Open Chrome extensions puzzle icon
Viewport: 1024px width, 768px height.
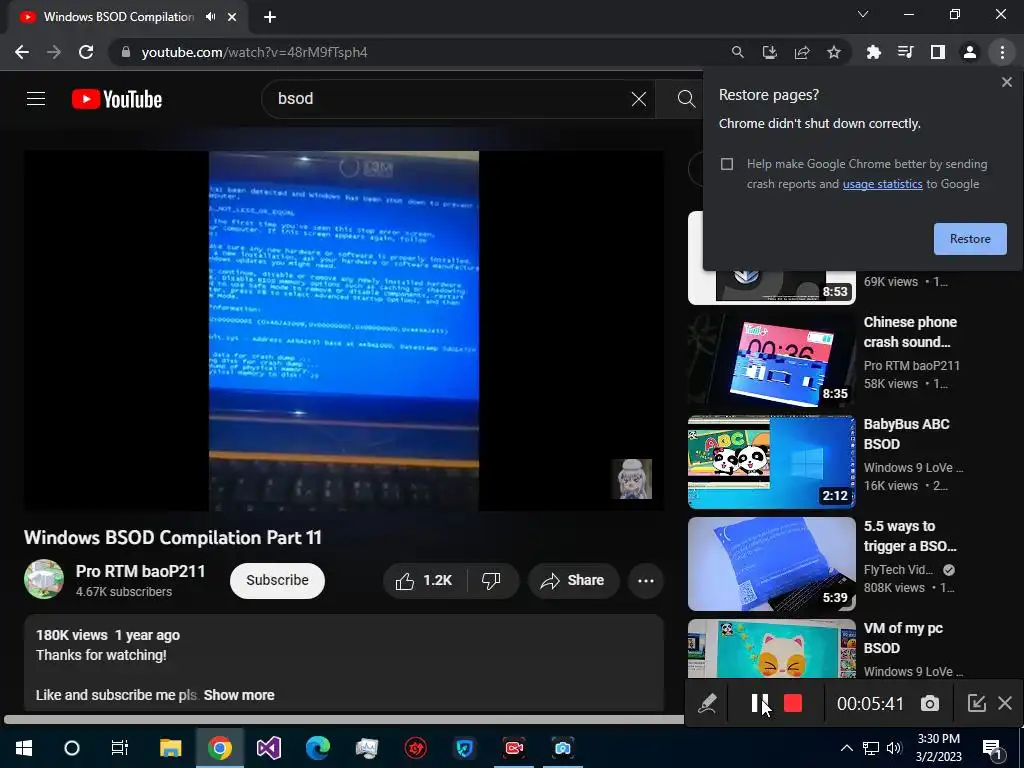coord(873,52)
